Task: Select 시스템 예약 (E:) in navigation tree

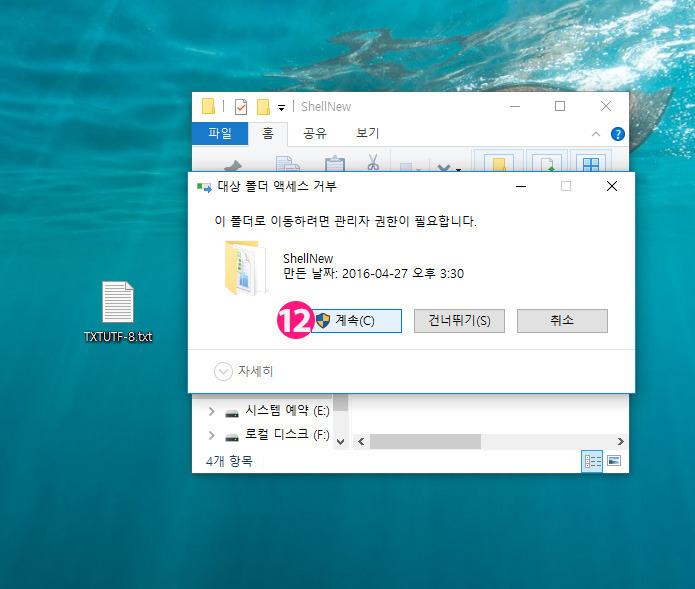Action: point(277,411)
